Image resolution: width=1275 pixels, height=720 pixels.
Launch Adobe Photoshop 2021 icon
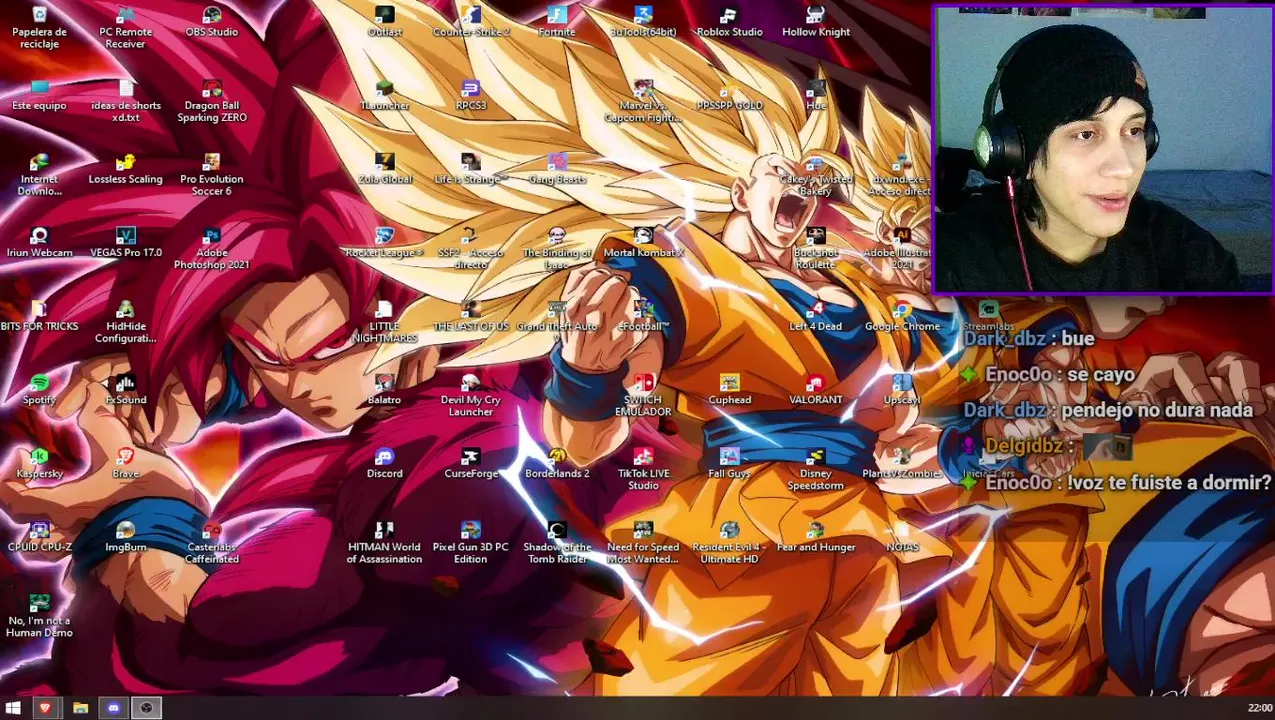(211, 248)
